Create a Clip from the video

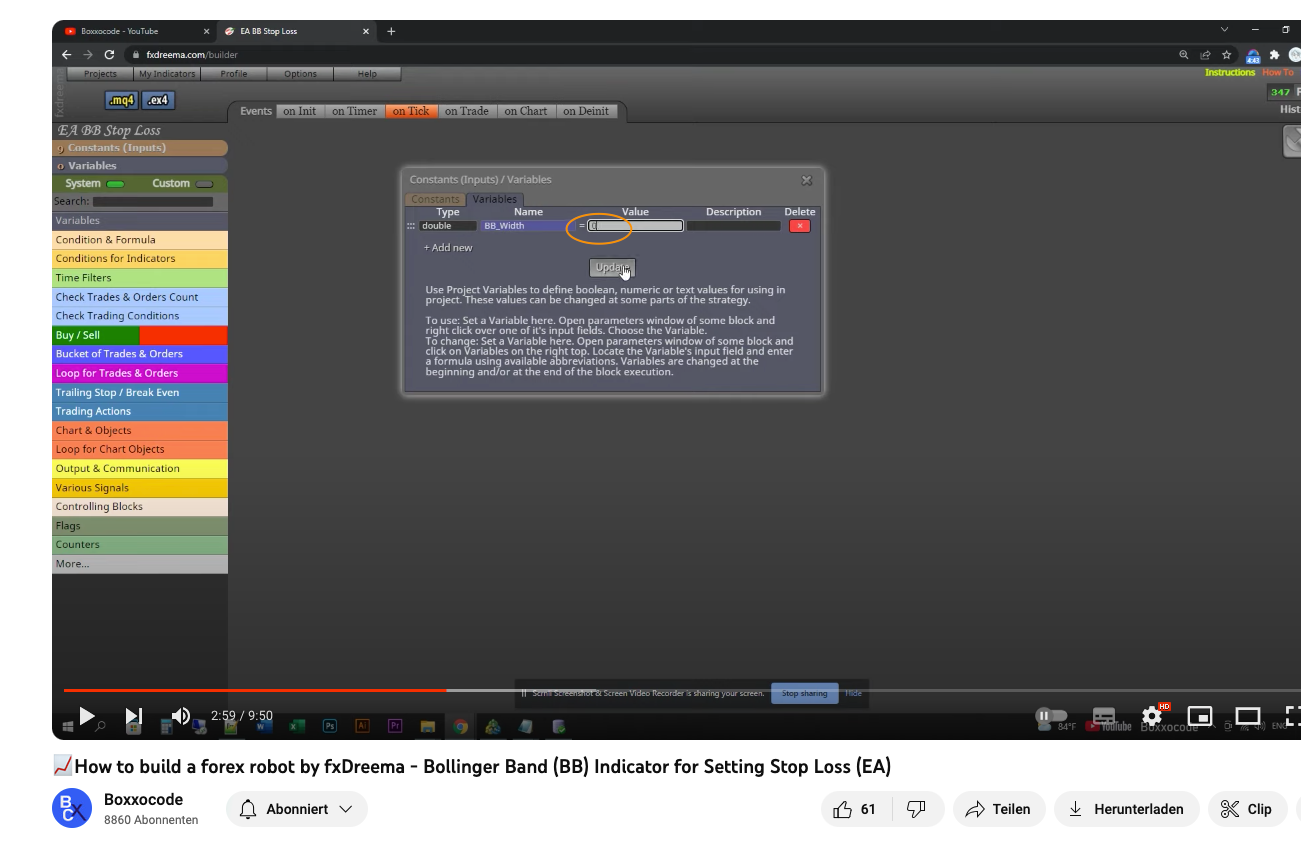click(1247, 809)
